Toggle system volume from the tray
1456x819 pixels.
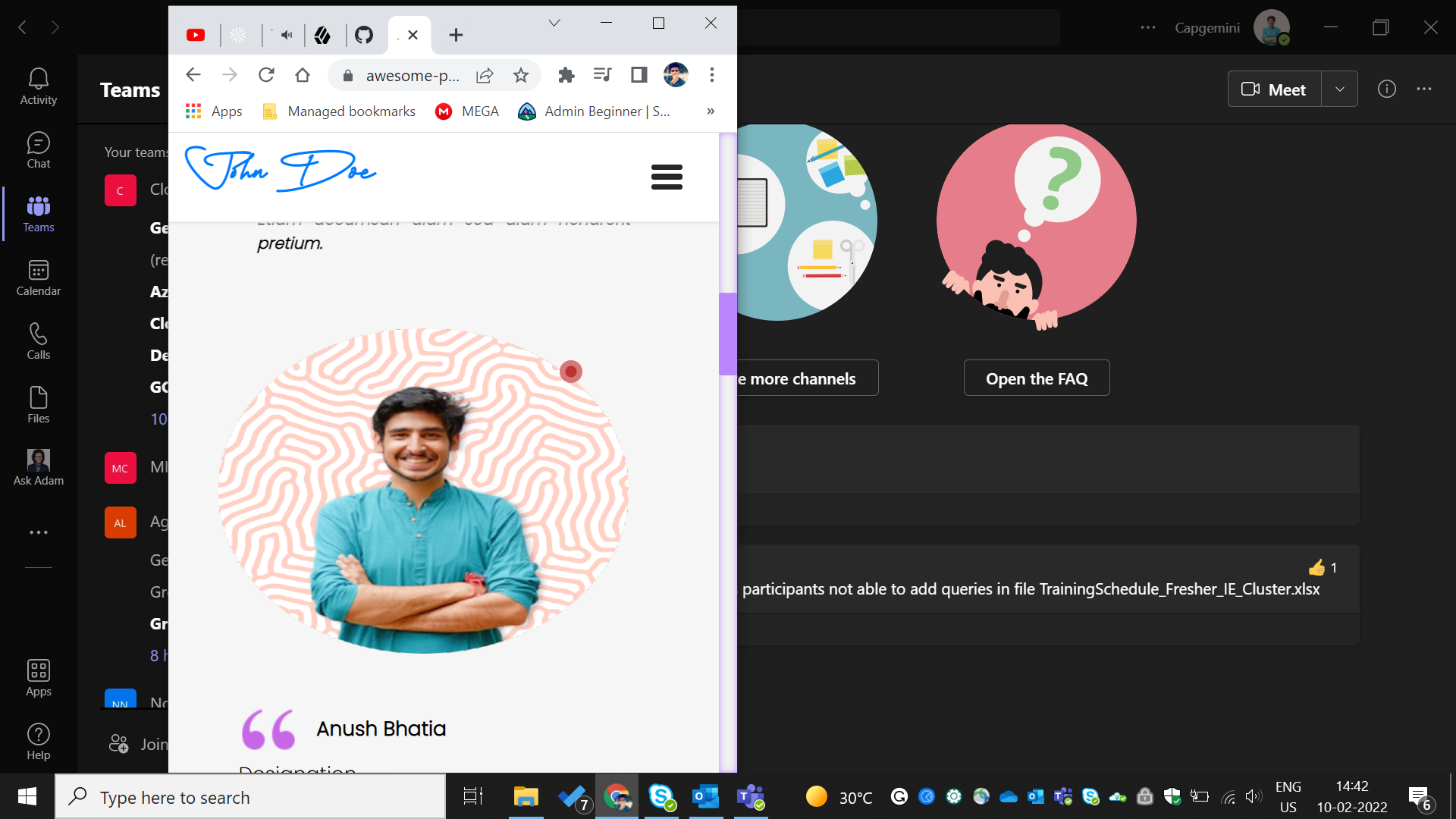[x=1252, y=796]
